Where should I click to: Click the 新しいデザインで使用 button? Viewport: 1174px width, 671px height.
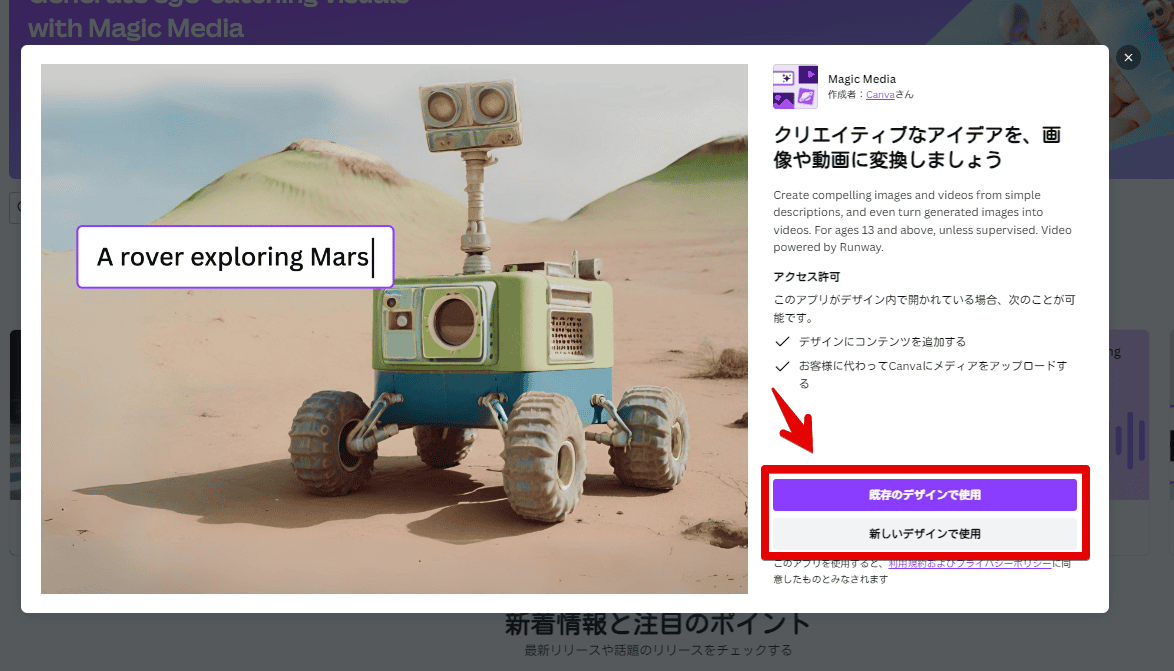pos(925,534)
